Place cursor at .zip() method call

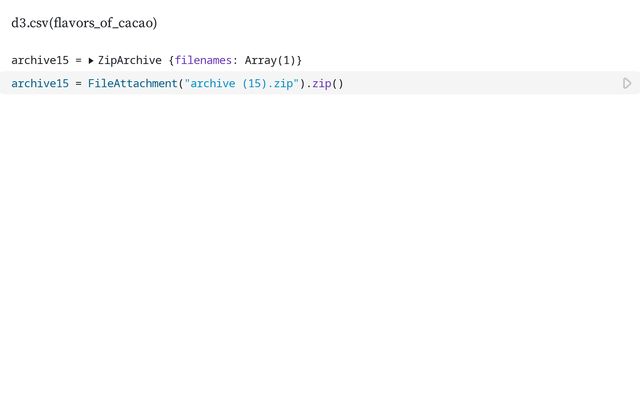(318, 83)
